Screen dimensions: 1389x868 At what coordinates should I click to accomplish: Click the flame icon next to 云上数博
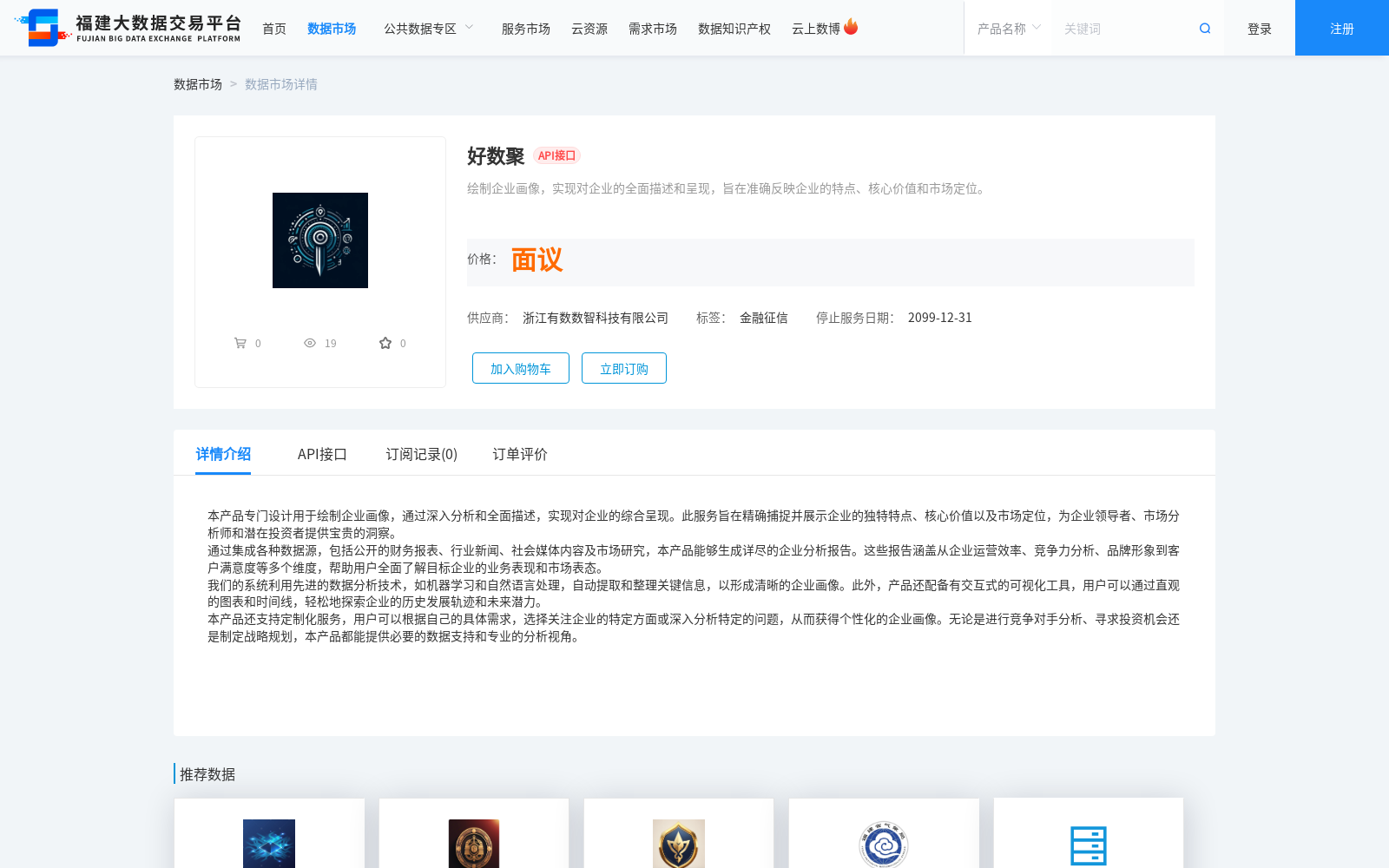pos(851,27)
